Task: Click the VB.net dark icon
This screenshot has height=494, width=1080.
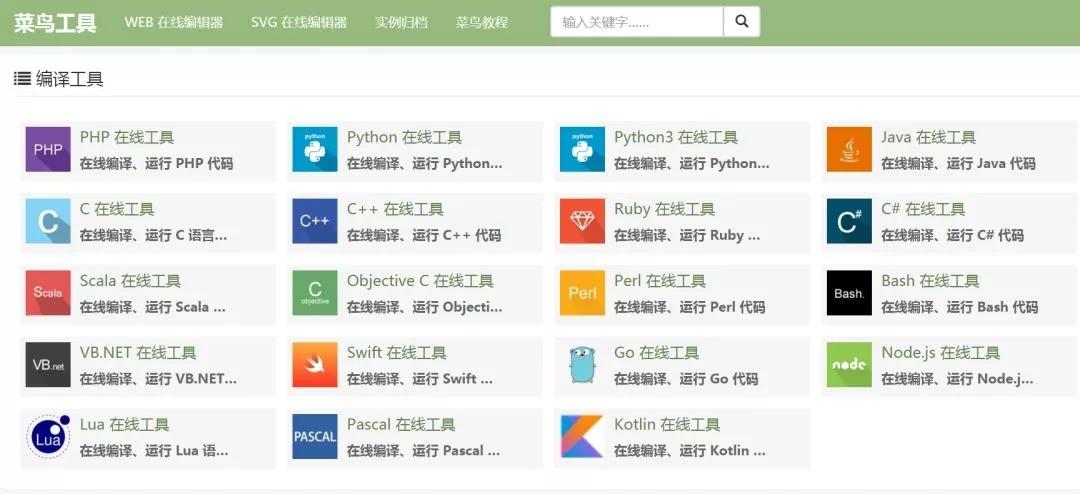Action: (x=48, y=364)
